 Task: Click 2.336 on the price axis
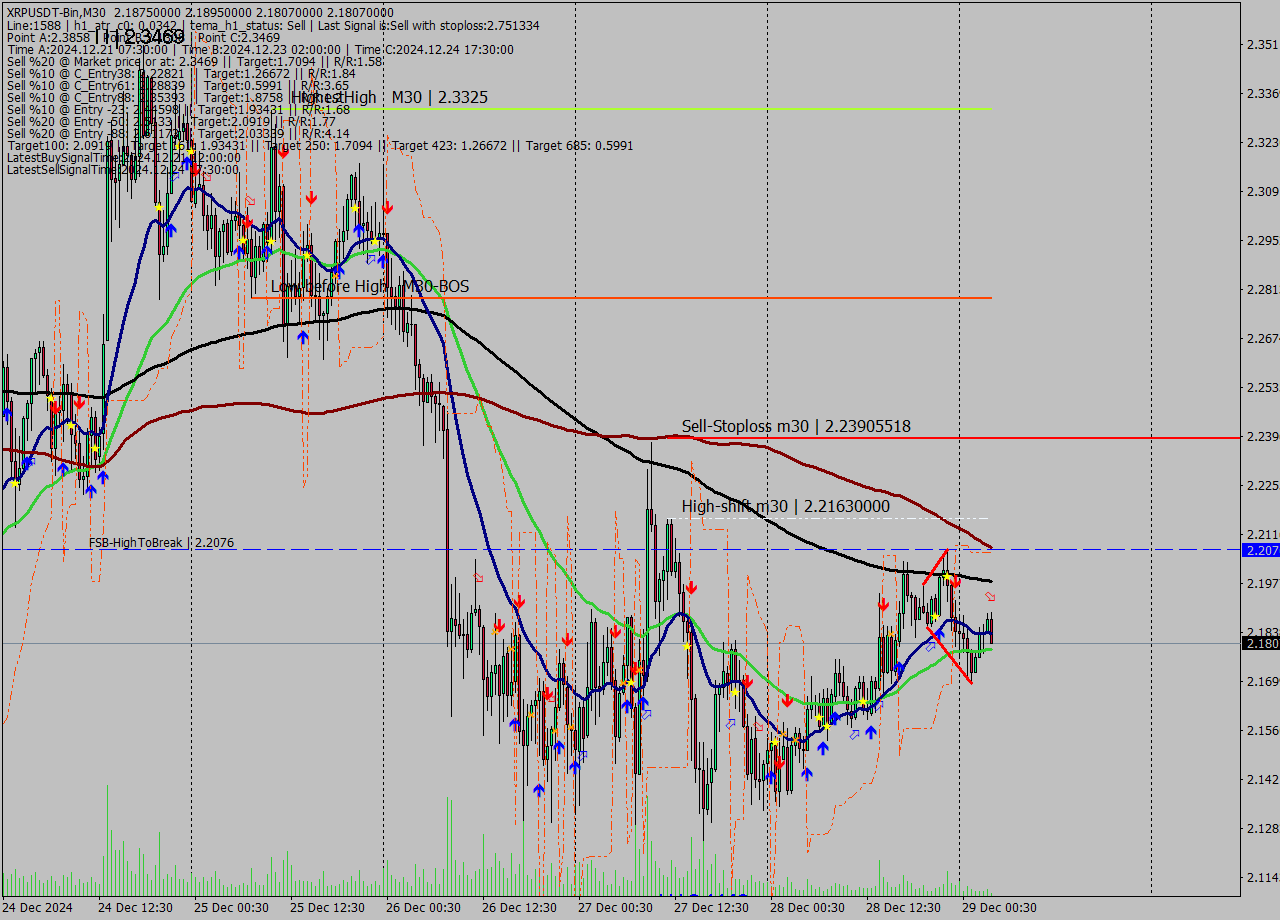(1263, 93)
